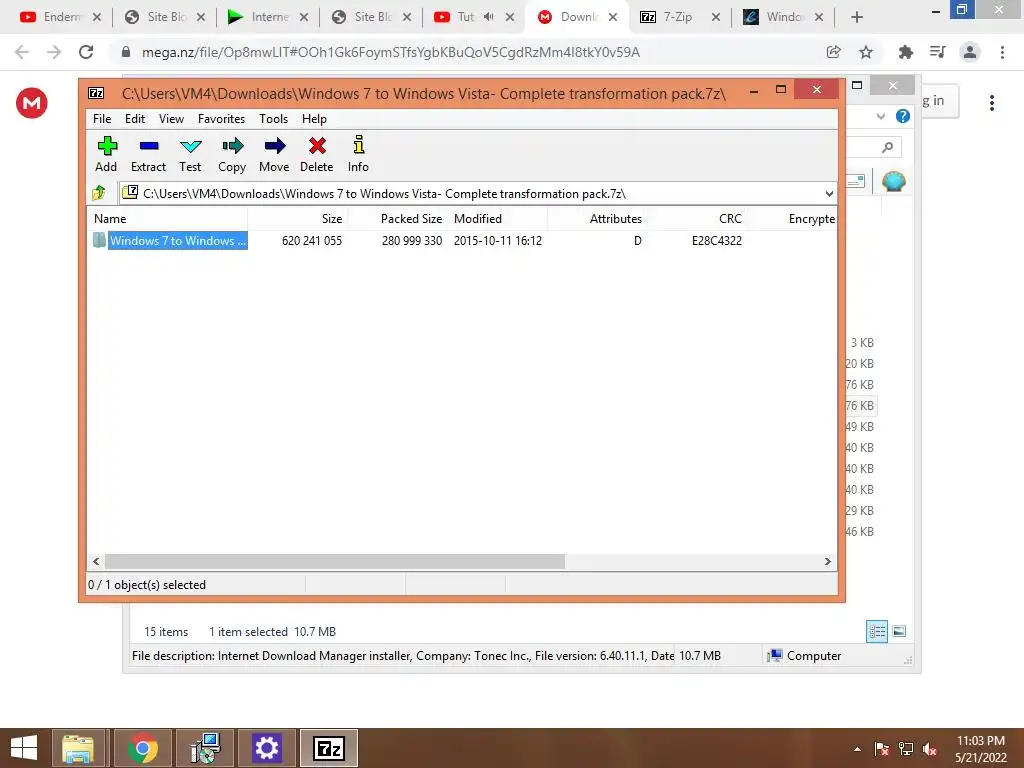Viewport: 1024px width, 768px height.
Task: Sort by the Size column header
Action: 297,219
